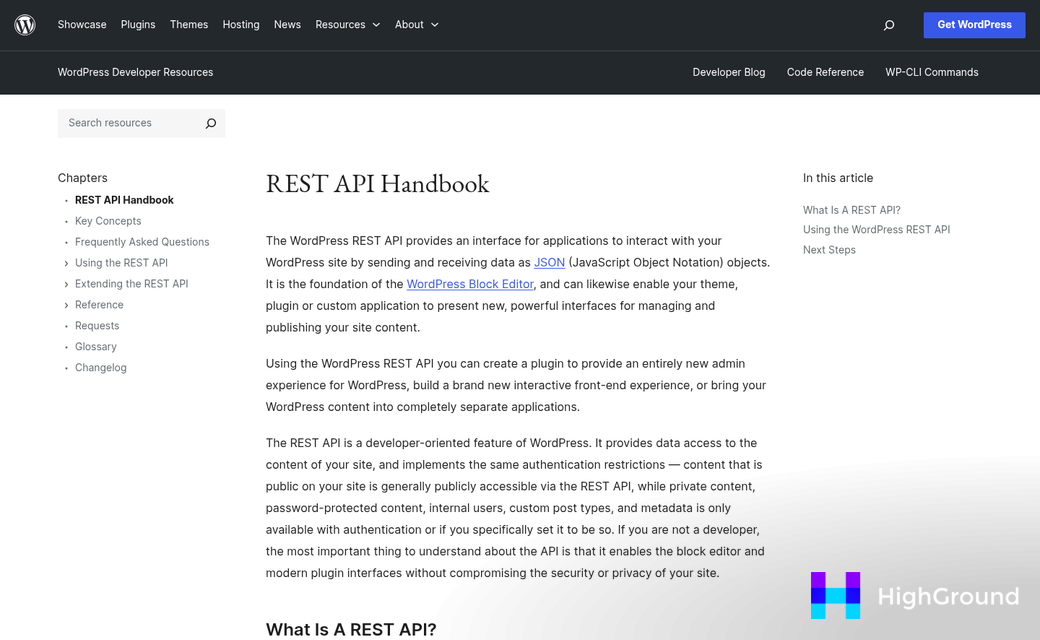This screenshot has width=1040, height=640.
Task: Click the REST API Handbook page title
Action: pyautogui.click(x=377, y=184)
